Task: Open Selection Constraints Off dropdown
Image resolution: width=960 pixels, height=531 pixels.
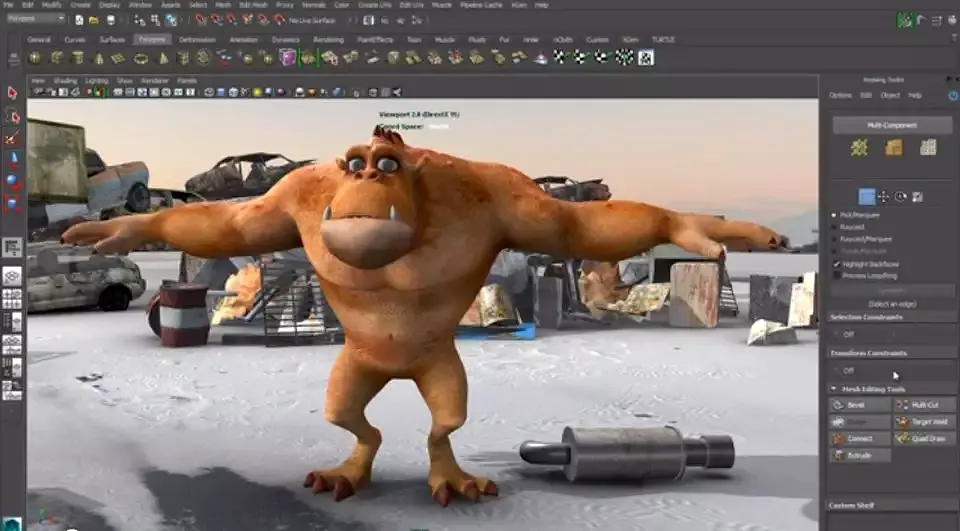Action: 891,334
